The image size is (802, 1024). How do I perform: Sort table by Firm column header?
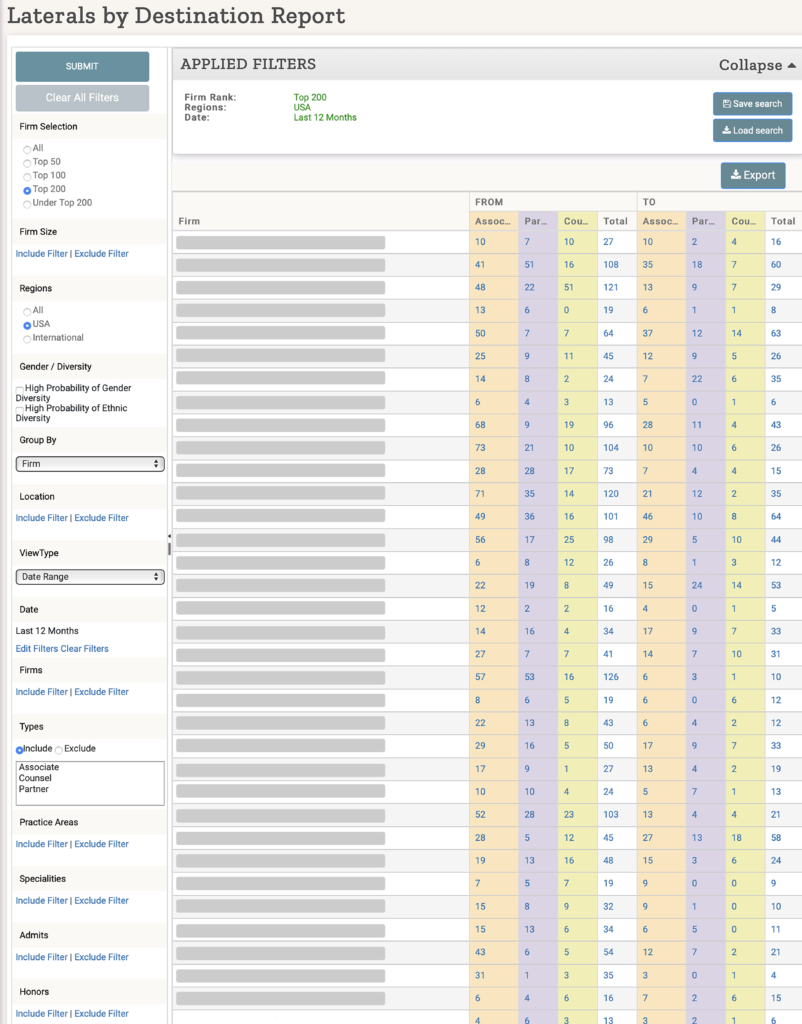189,221
